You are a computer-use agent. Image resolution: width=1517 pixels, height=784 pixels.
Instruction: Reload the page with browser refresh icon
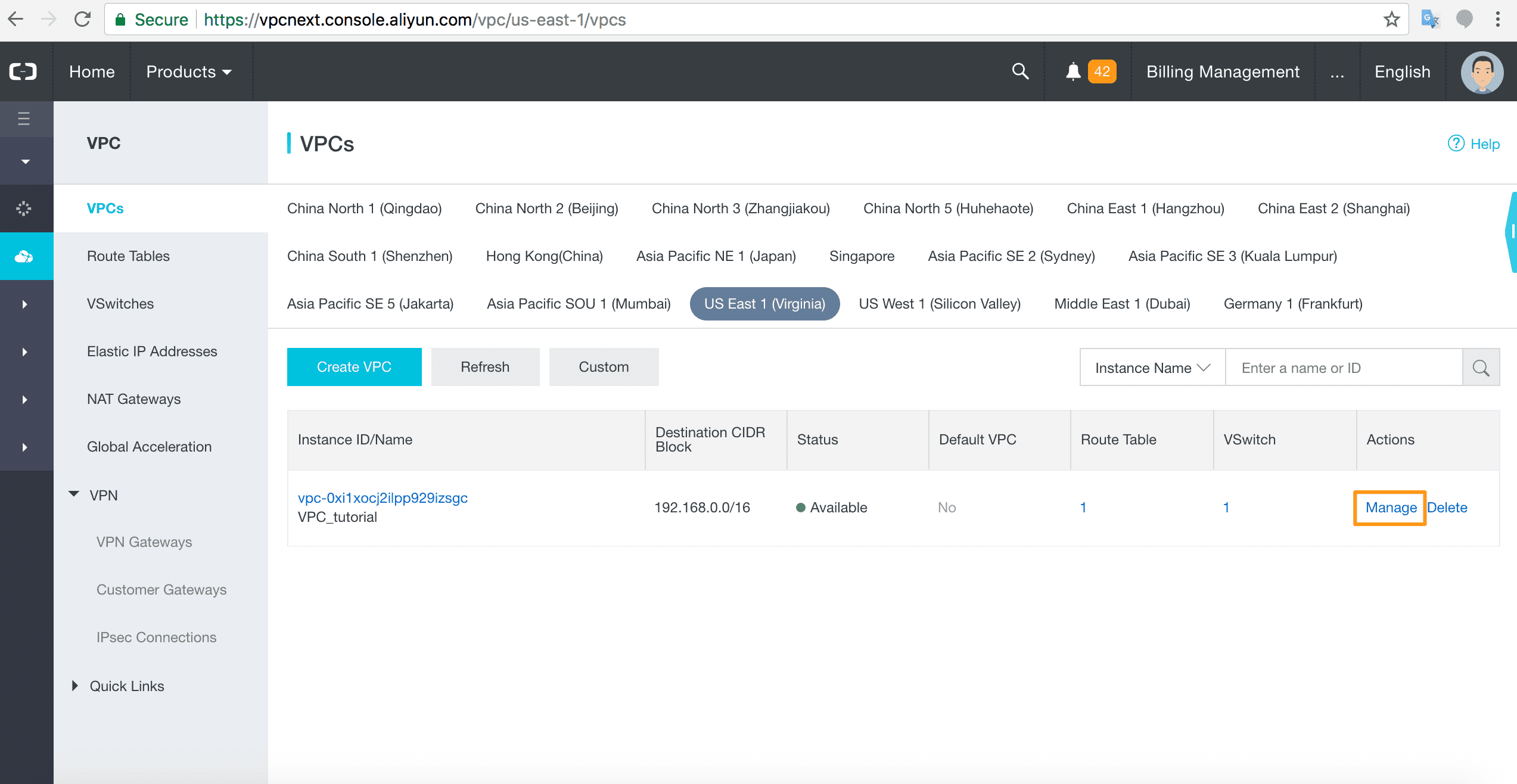tap(82, 20)
